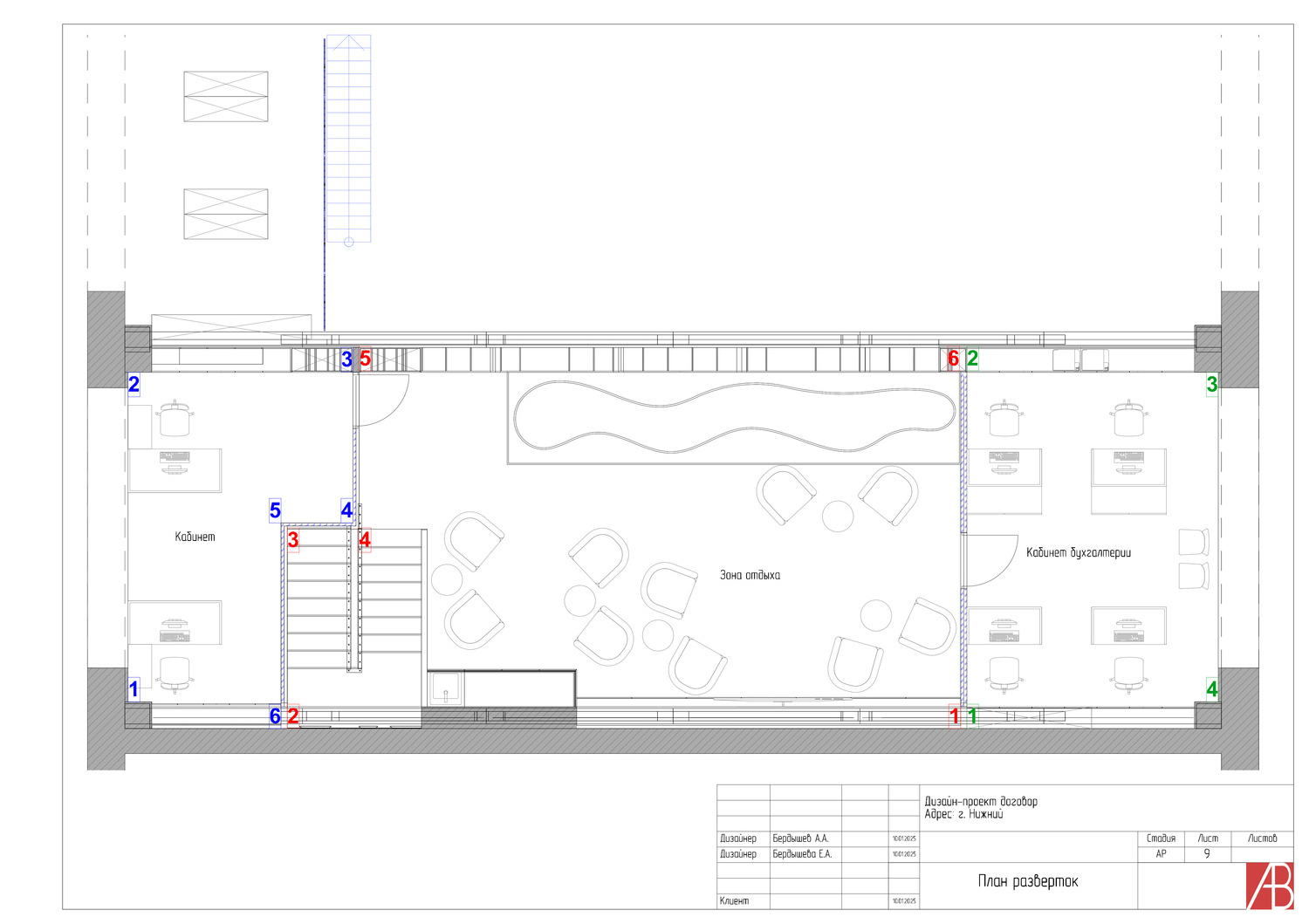This screenshot has height=924, width=1309.
Task: Select the blue staircase outline at top
Action: (348, 140)
